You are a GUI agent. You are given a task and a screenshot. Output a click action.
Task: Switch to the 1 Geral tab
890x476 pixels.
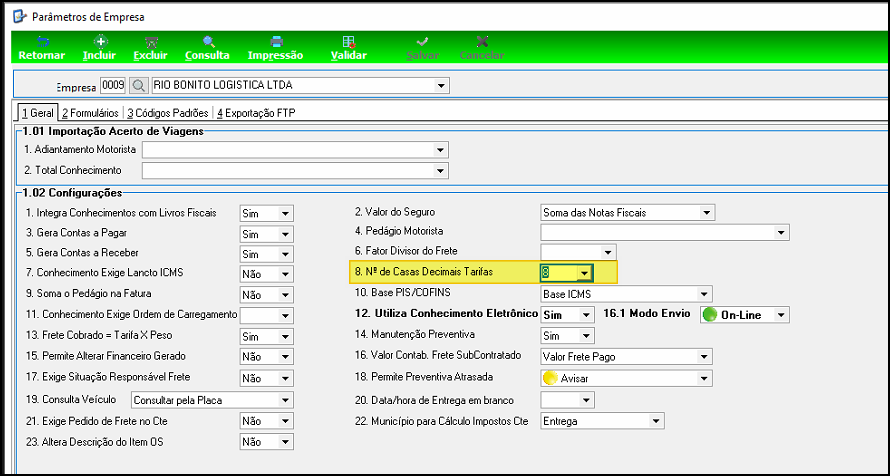[37, 113]
